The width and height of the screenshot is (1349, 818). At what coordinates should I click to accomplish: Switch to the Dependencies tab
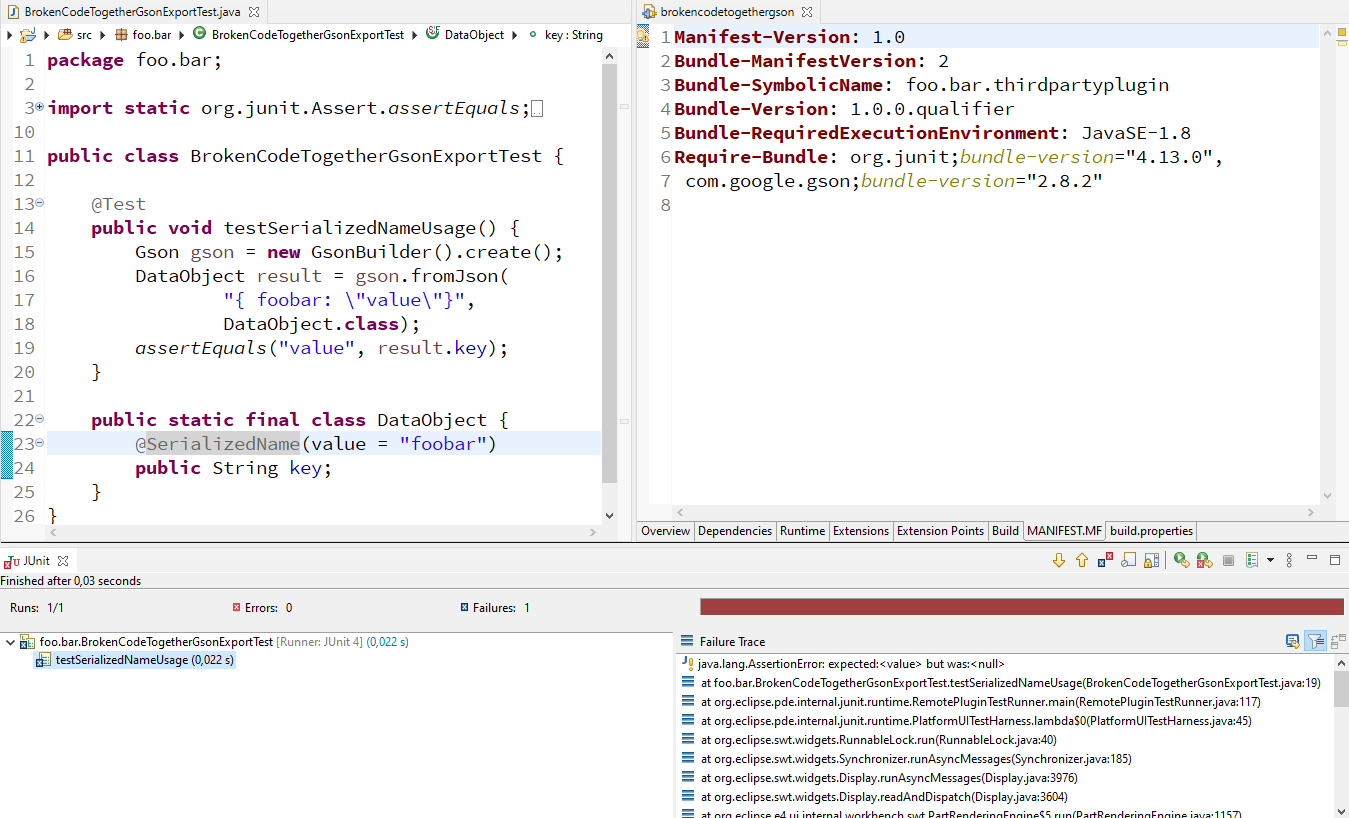pos(735,531)
